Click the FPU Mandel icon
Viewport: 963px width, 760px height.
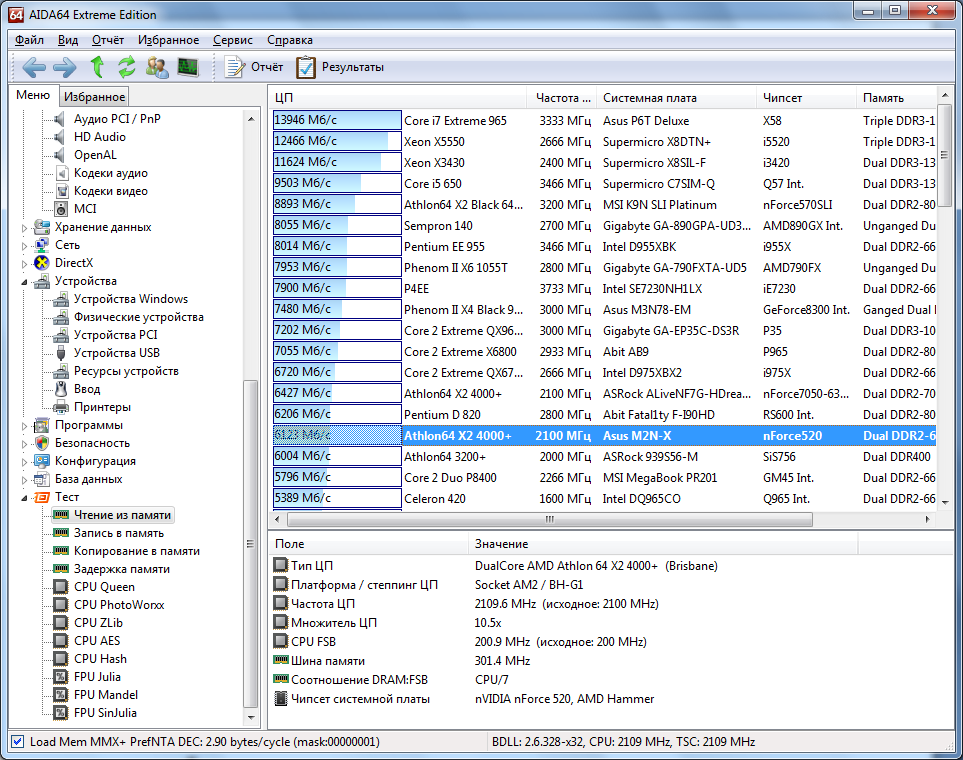[61, 695]
